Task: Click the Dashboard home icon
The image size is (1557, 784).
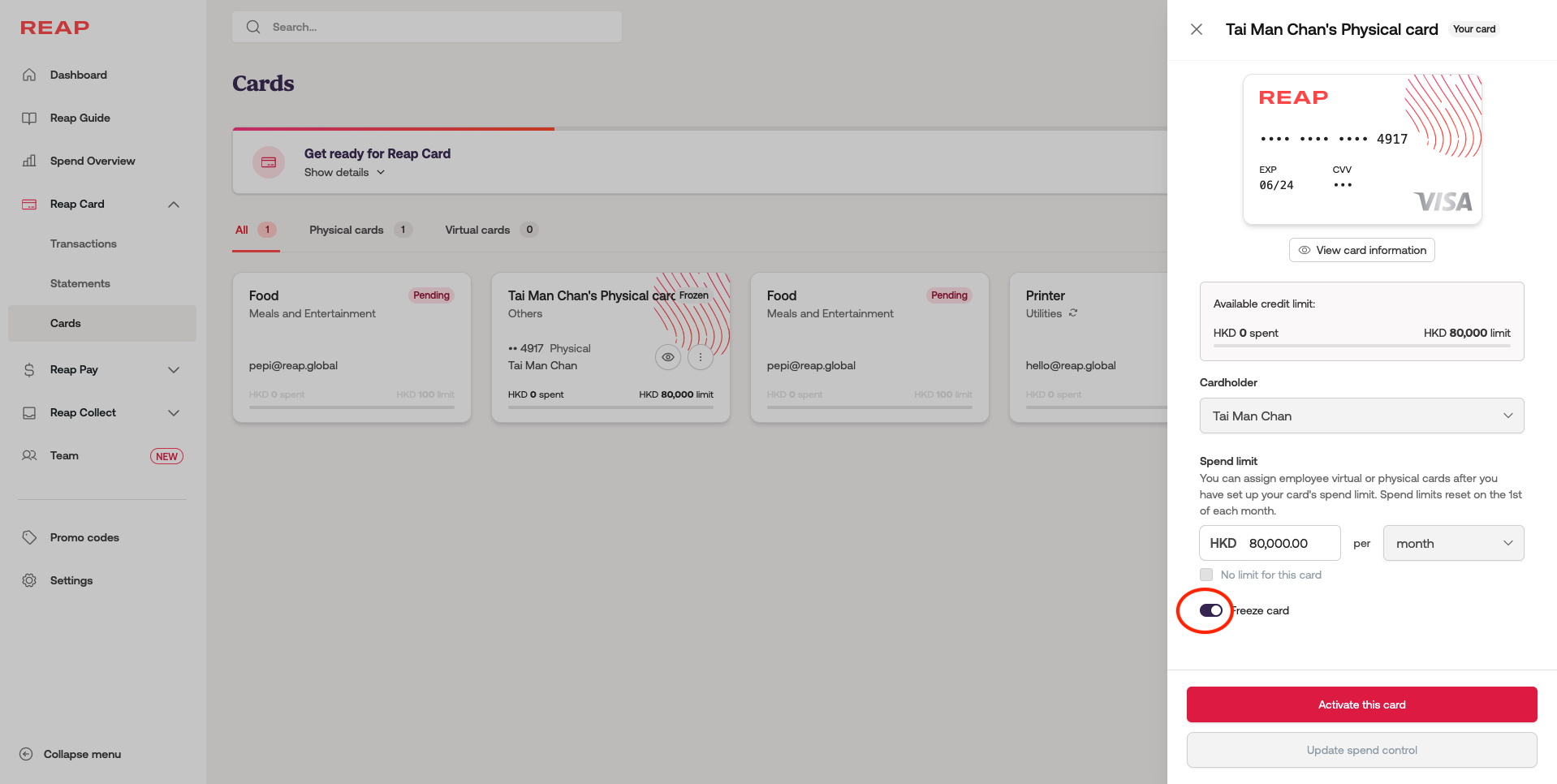Action: (x=29, y=75)
